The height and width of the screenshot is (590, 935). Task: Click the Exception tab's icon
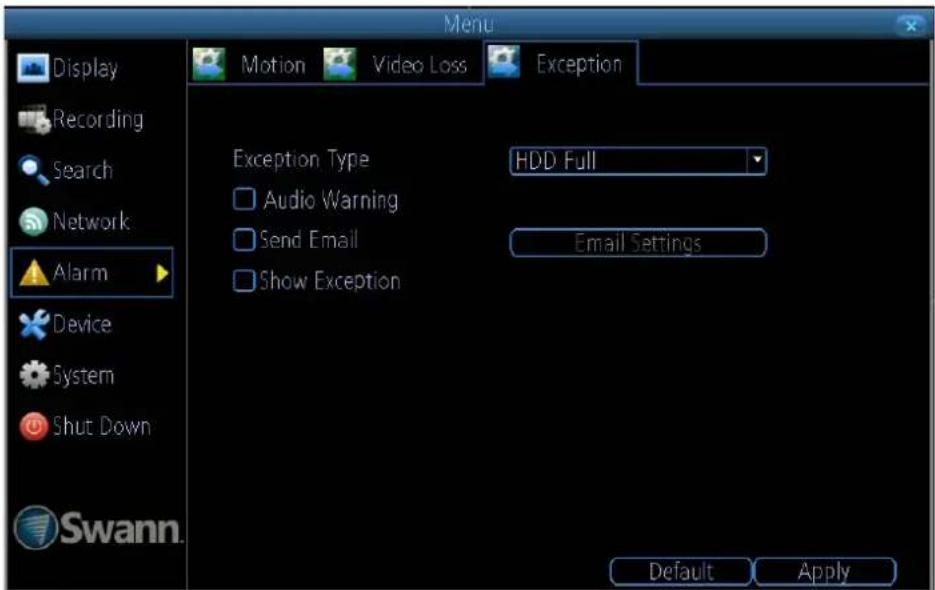click(x=504, y=62)
